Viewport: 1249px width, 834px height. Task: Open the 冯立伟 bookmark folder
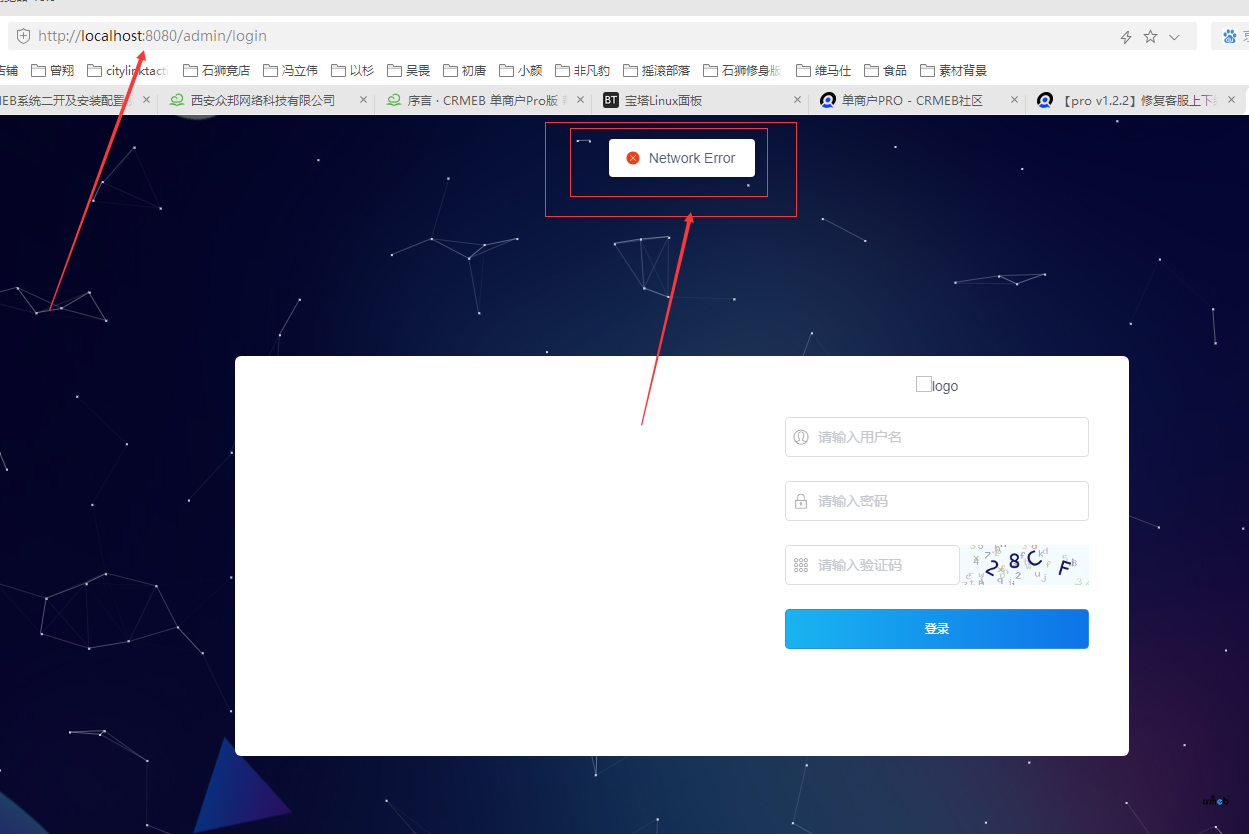tap(291, 70)
